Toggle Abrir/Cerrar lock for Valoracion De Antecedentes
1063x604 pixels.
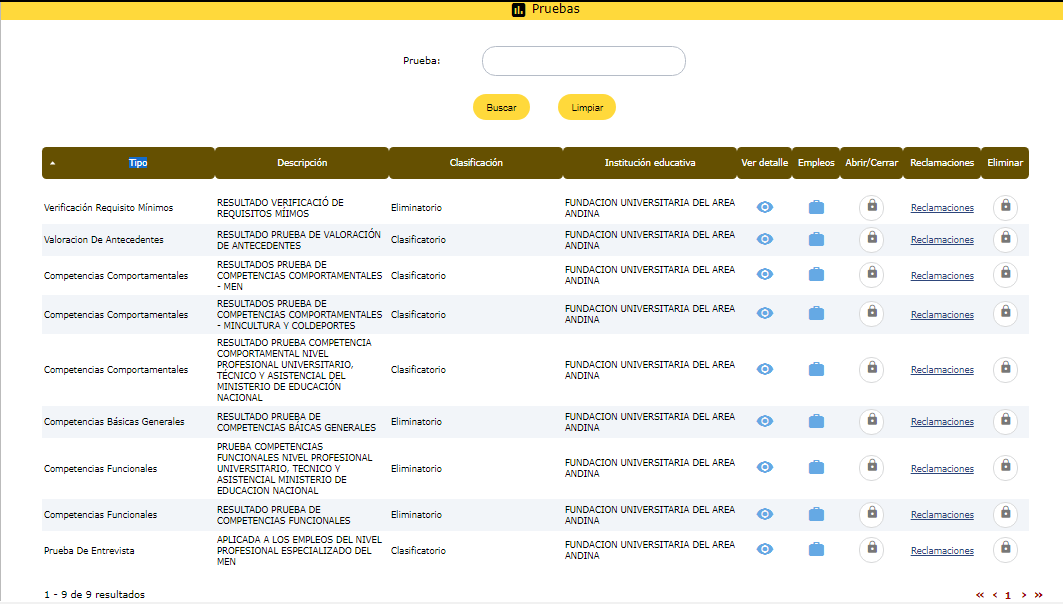[x=872, y=239]
